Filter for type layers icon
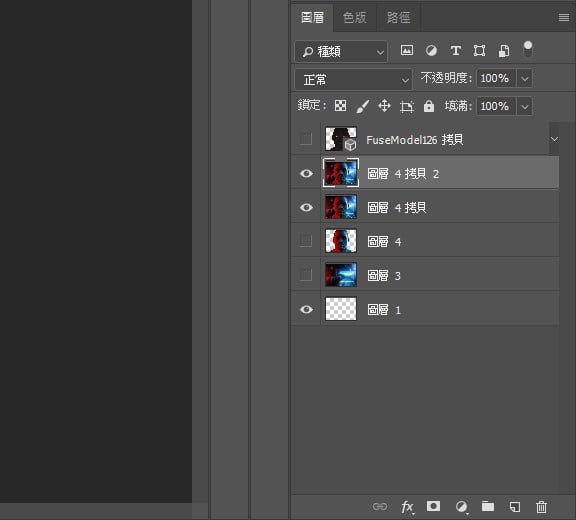 coord(456,50)
